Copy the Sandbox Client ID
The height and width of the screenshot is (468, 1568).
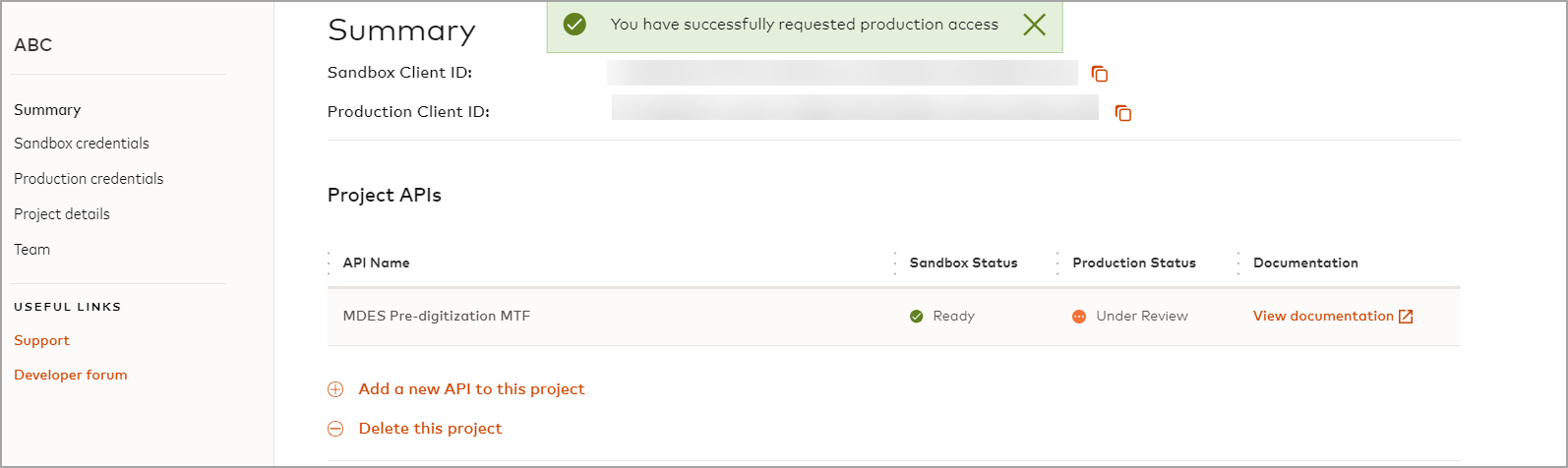(1100, 74)
